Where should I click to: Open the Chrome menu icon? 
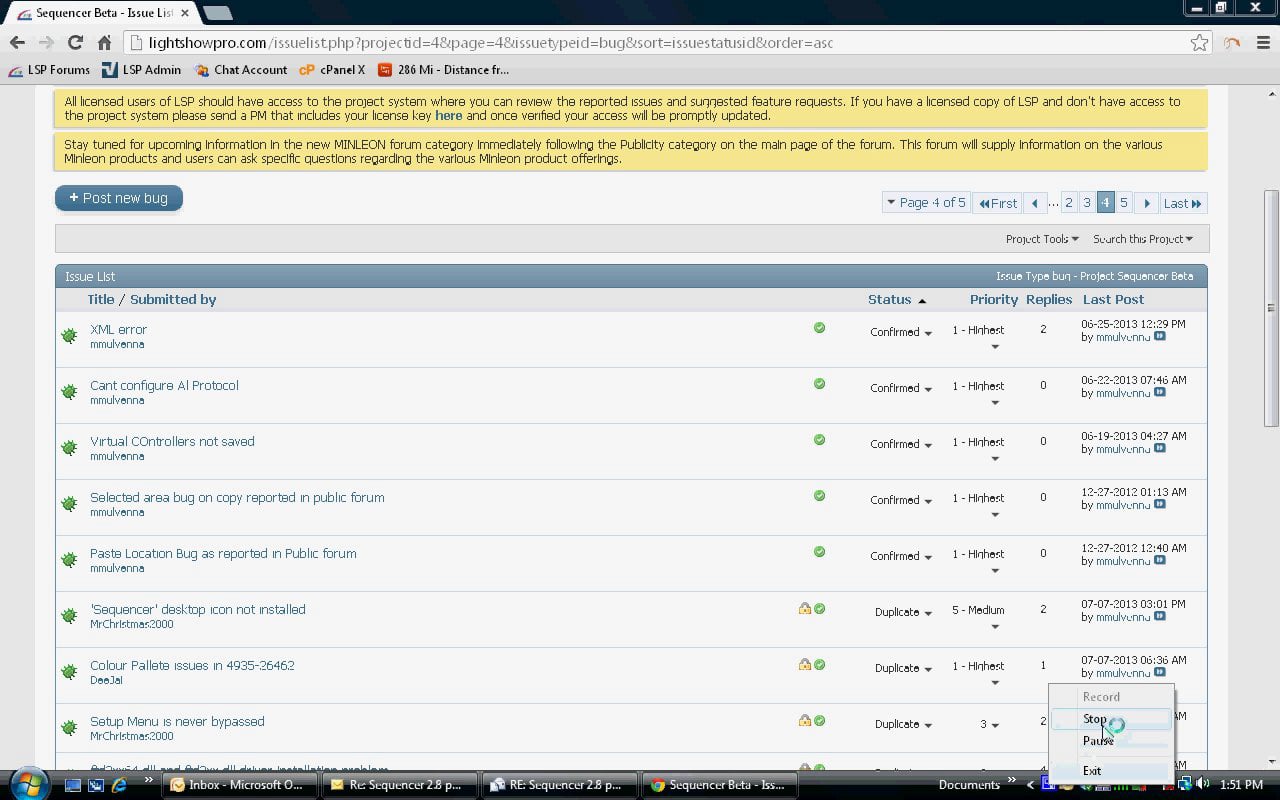click(1261, 43)
